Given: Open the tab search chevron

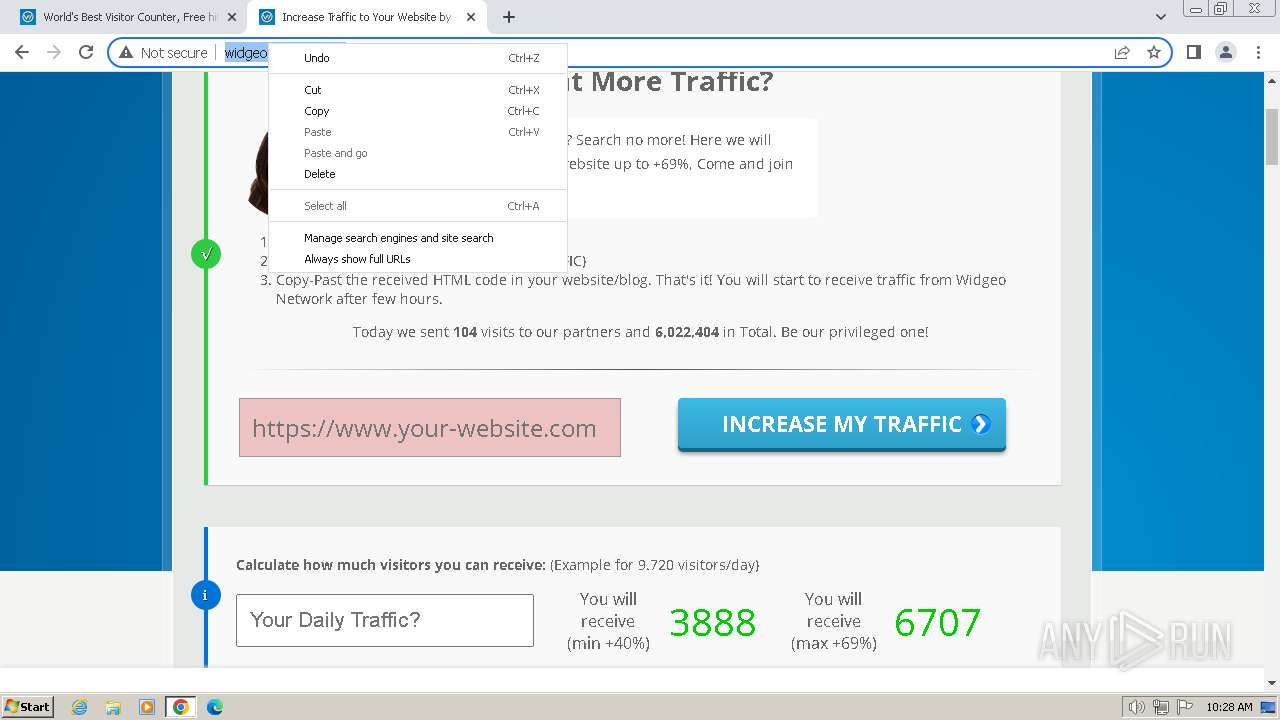Looking at the screenshot, I should [1160, 17].
